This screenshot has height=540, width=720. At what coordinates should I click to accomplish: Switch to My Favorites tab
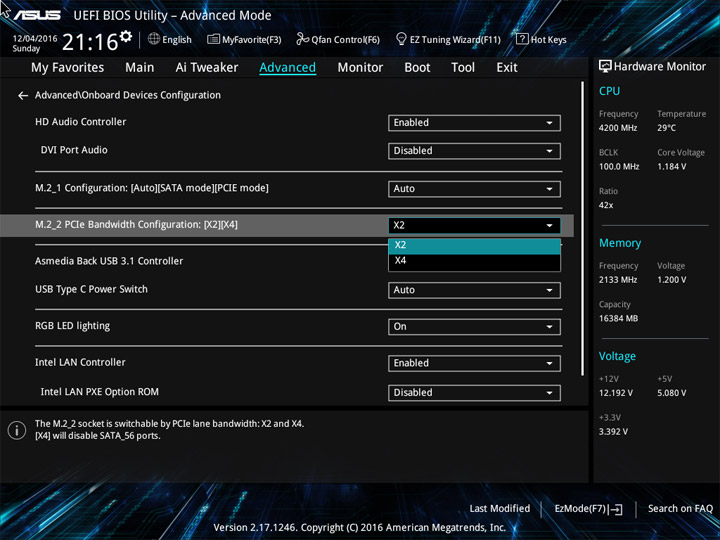coord(68,68)
